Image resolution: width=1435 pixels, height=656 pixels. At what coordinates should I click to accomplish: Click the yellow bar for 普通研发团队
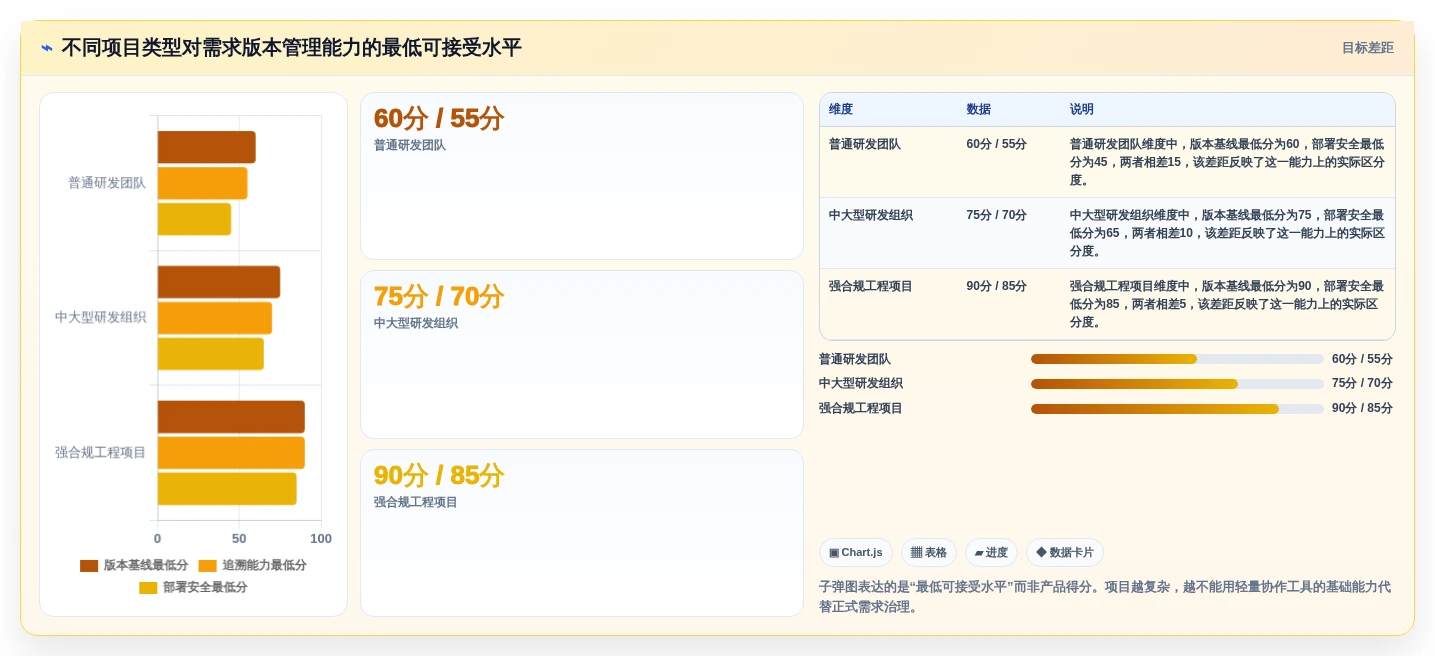[x=194, y=219]
